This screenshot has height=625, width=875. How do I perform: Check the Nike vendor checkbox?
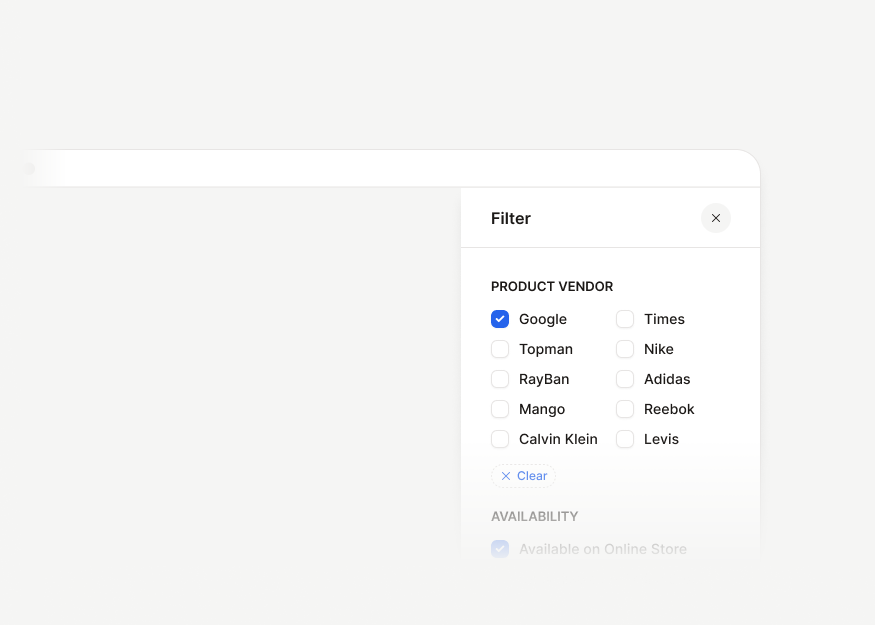625,349
